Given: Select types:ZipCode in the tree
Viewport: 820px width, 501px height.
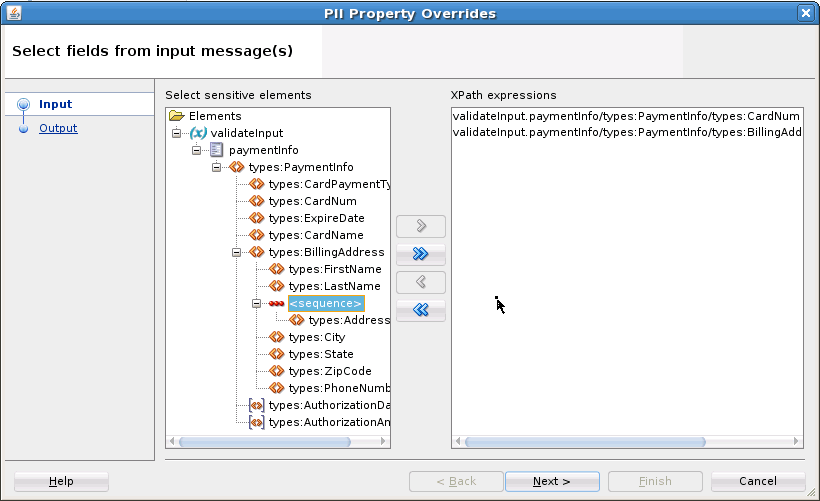Looking at the screenshot, I should point(330,371).
